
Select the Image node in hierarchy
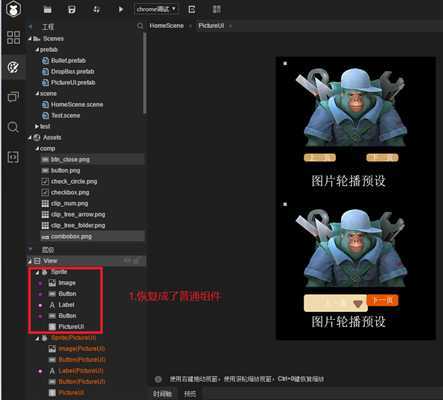(67, 283)
